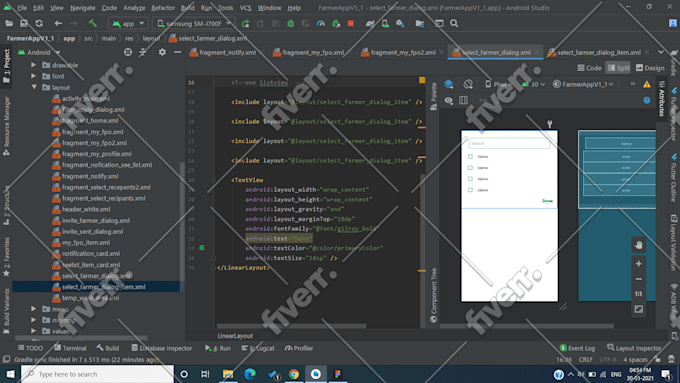Open the samsung SM-J700F device dropdown

[x=194, y=23]
